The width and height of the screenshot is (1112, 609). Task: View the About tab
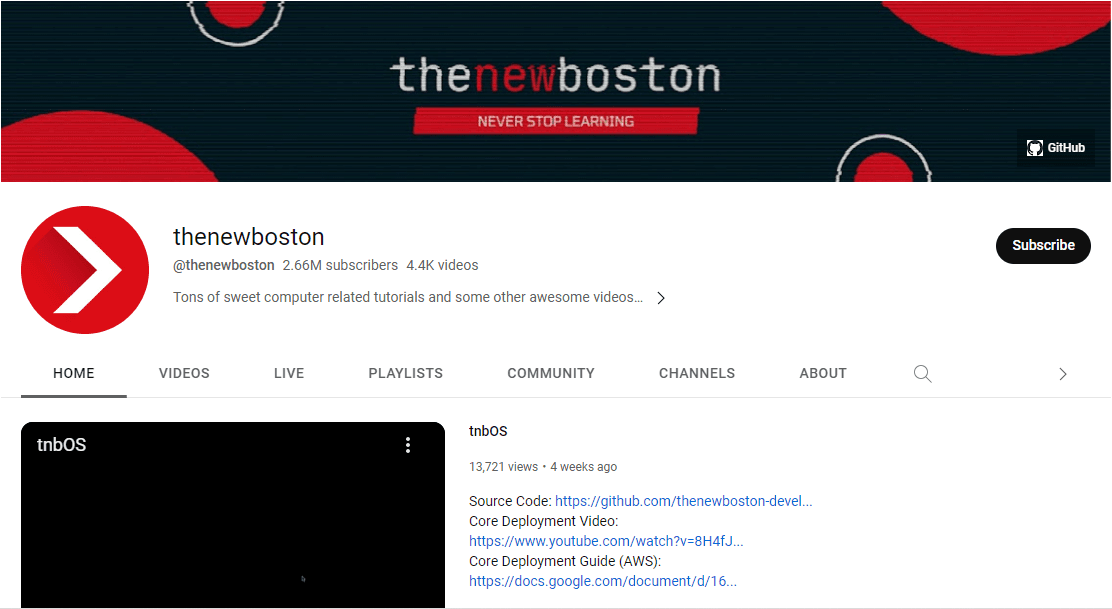point(823,373)
